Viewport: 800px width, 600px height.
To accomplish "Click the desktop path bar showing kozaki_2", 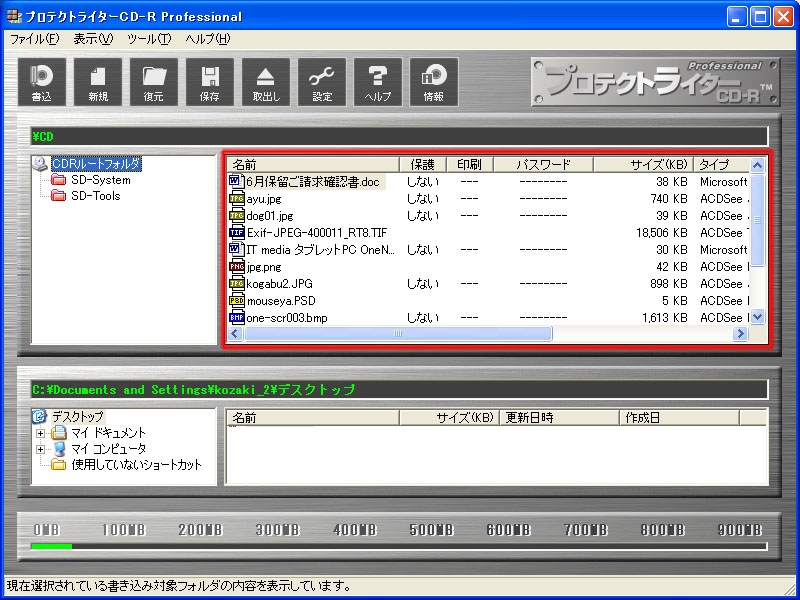I will click(399, 390).
